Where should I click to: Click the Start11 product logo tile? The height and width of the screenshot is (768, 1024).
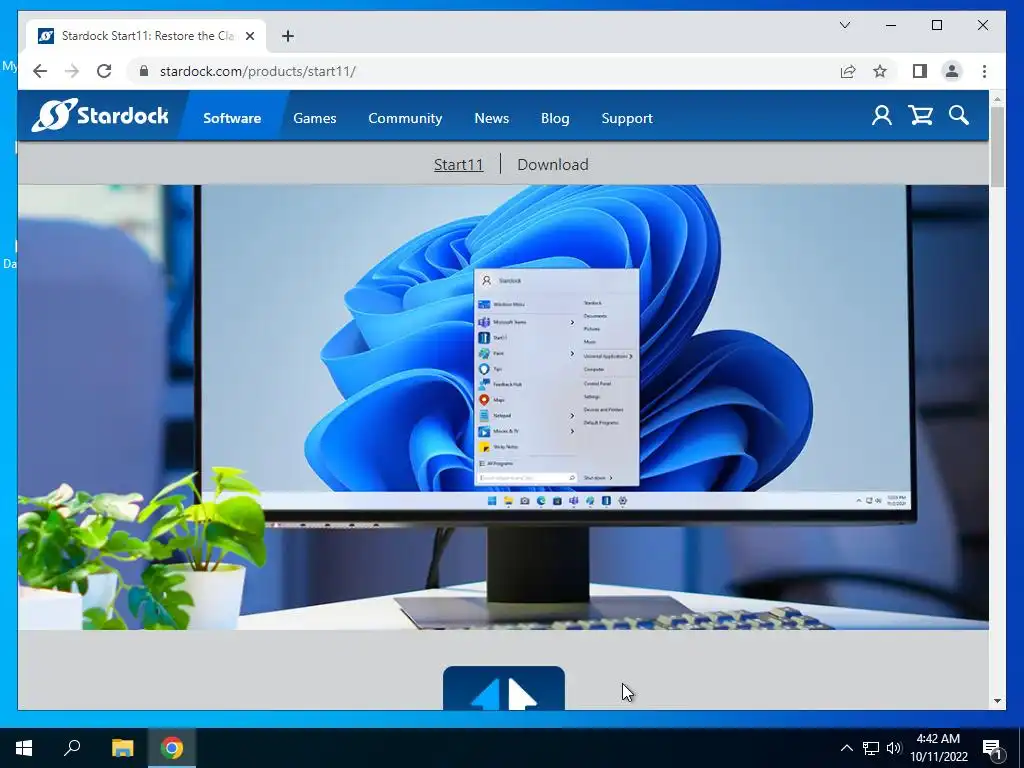point(504,688)
